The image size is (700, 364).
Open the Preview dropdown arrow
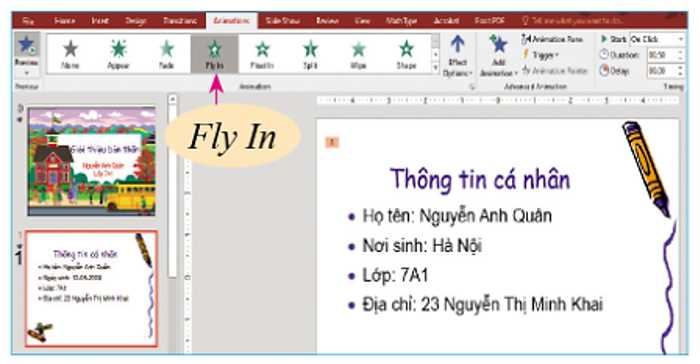click(x=26, y=73)
